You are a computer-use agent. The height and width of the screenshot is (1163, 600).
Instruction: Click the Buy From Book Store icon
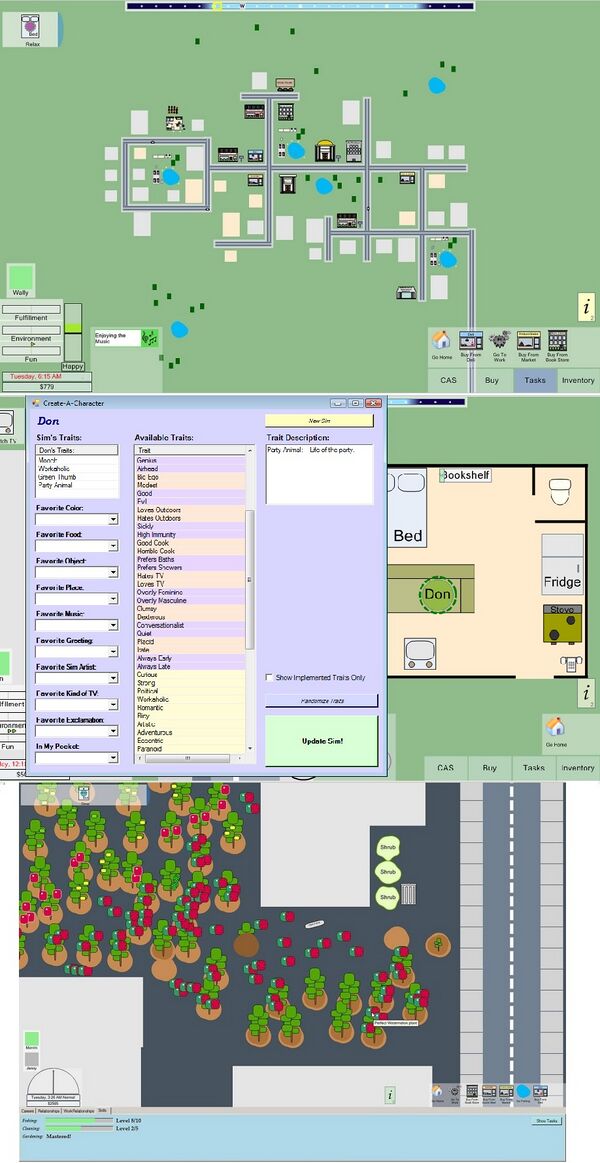(558, 341)
